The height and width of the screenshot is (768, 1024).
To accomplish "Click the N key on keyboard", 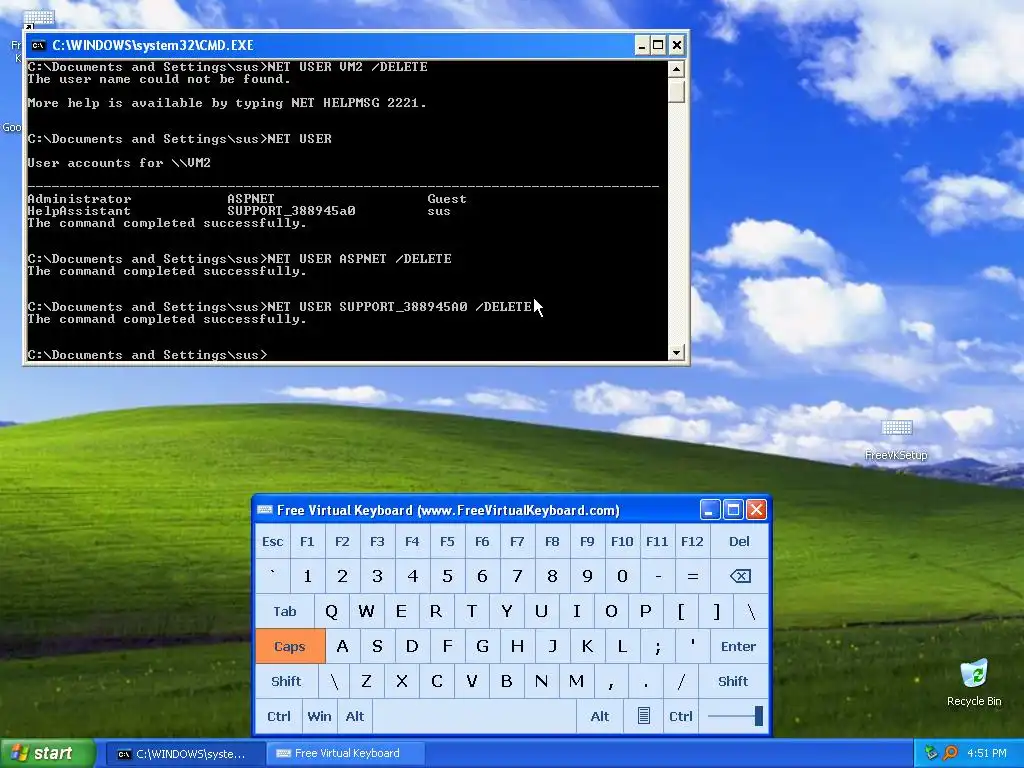I will click(541, 681).
